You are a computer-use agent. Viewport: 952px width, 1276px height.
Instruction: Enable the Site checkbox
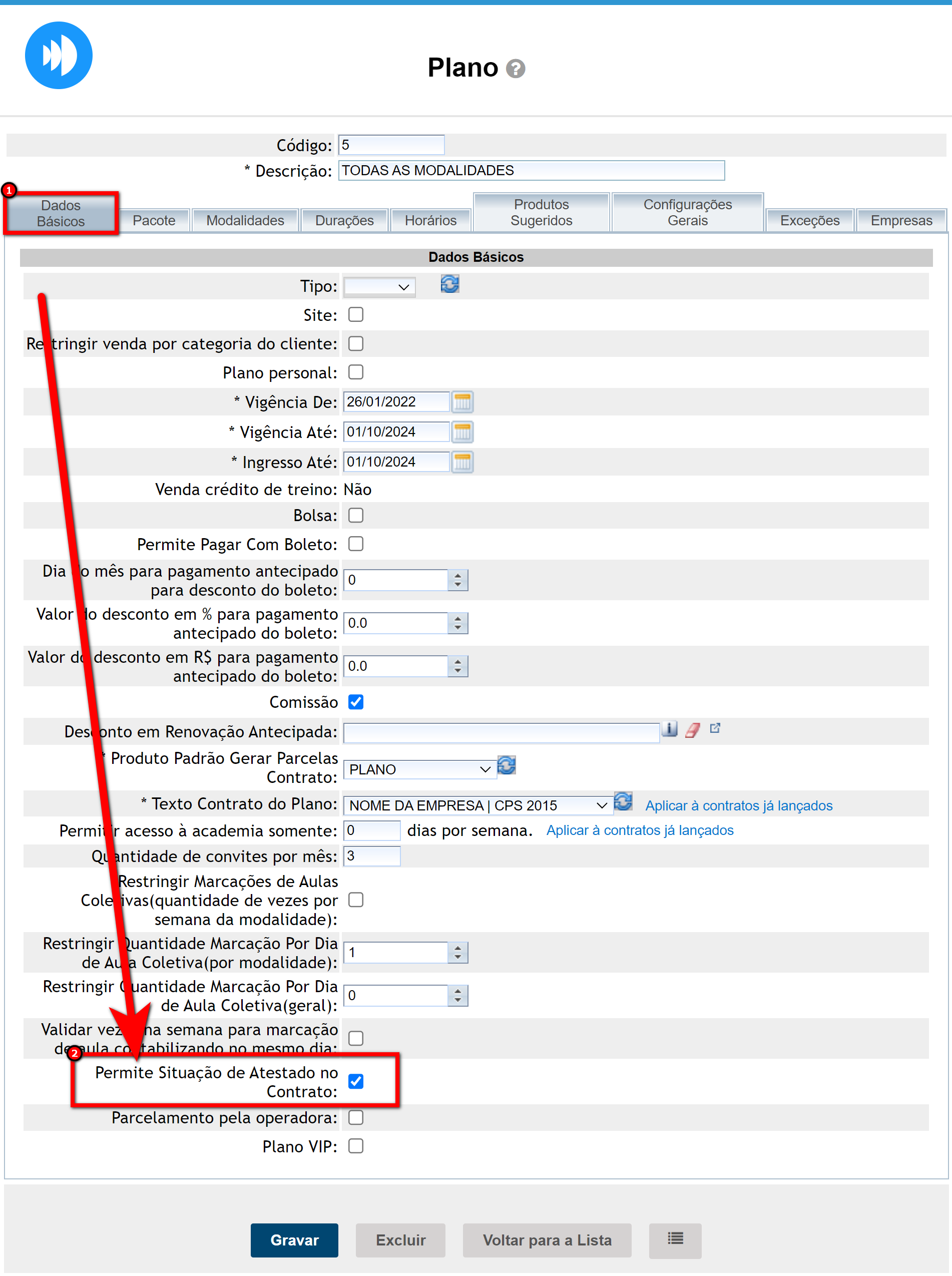click(x=355, y=315)
